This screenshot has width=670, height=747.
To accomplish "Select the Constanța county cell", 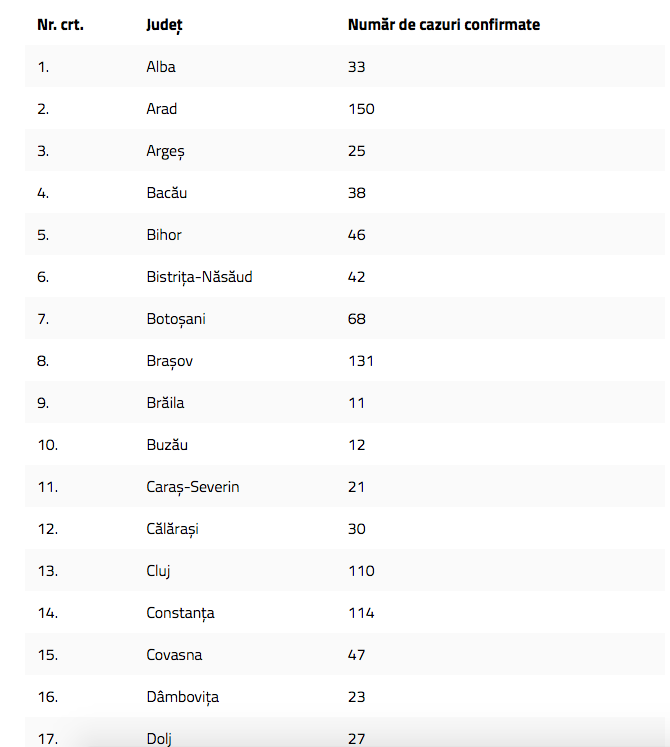I will [180, 613].
